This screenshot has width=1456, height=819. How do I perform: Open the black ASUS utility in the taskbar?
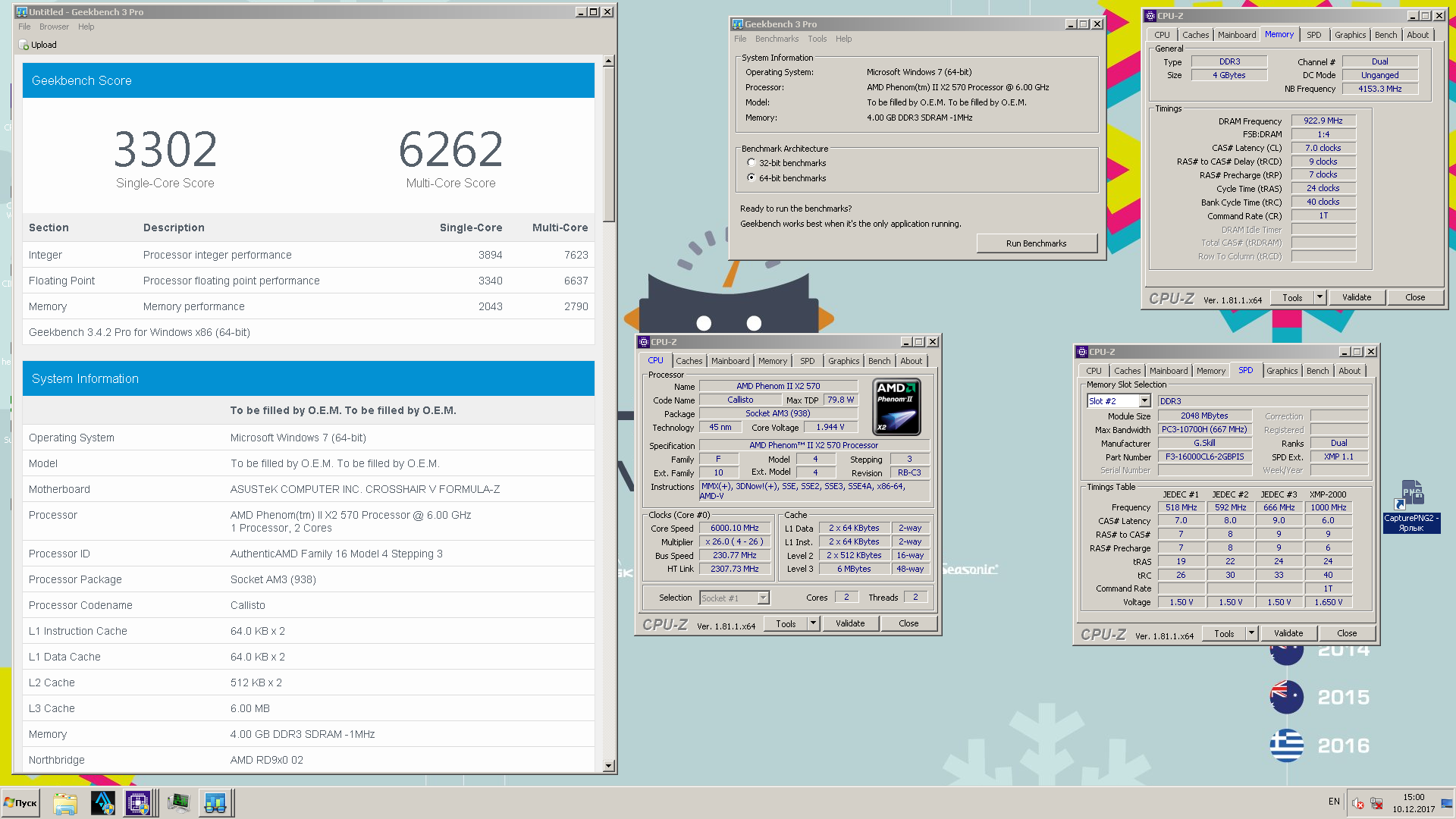(x=102, y=803)
